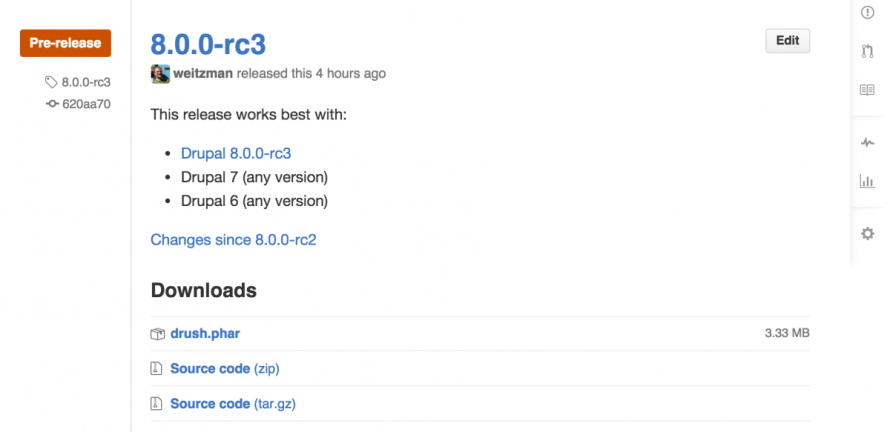Download Source code zip archive

click(210, 369)
